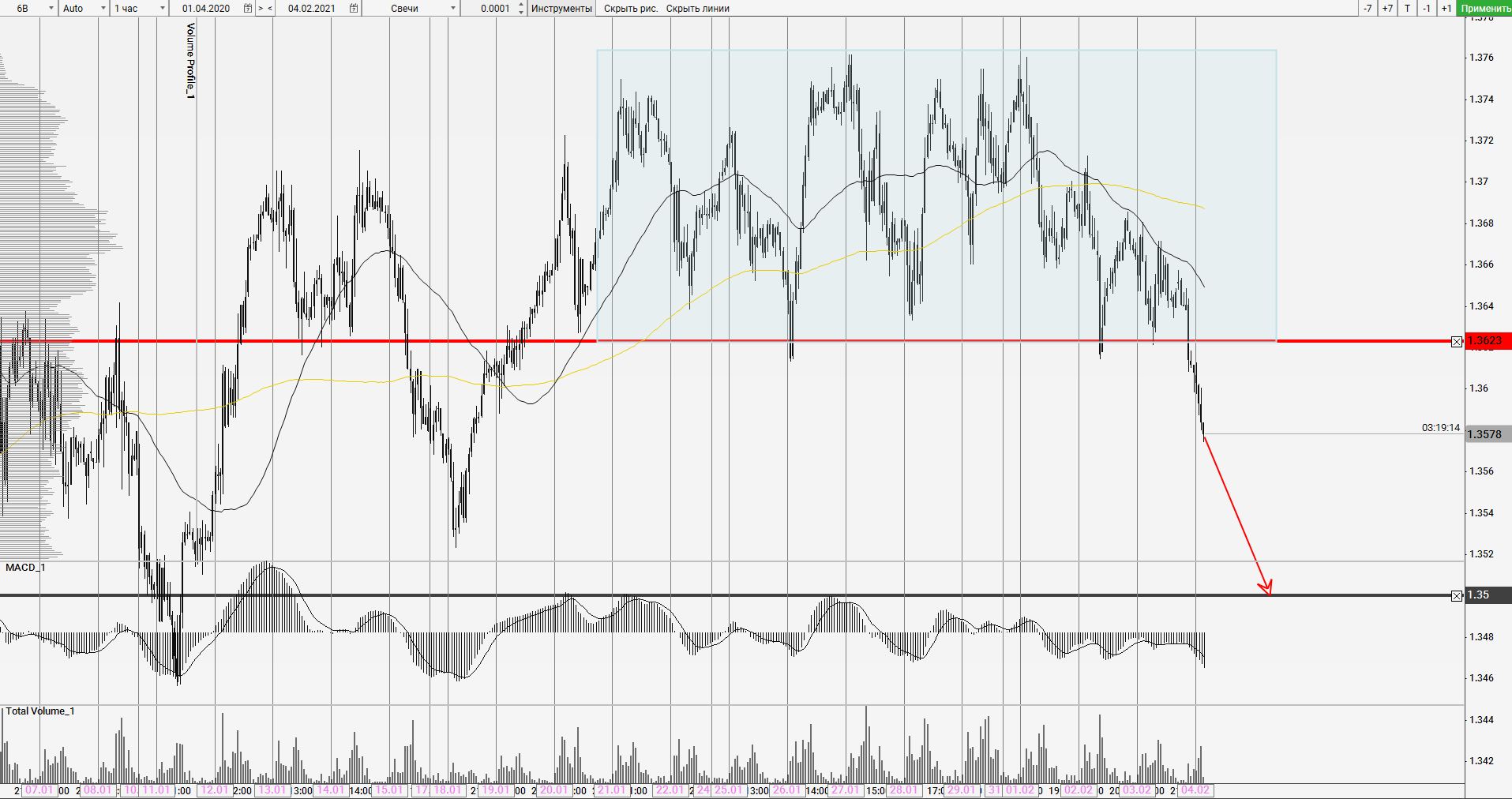The height and width of the screenshot is (799, 1512).
Task: Shift chart back with -7 button
Action: [x=1368, y=9]
